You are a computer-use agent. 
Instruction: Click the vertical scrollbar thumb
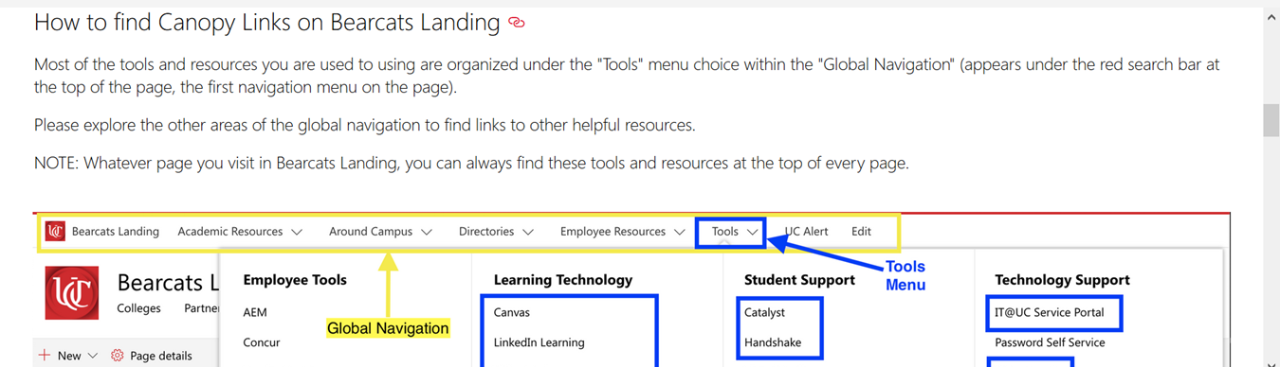[1271, 120]
